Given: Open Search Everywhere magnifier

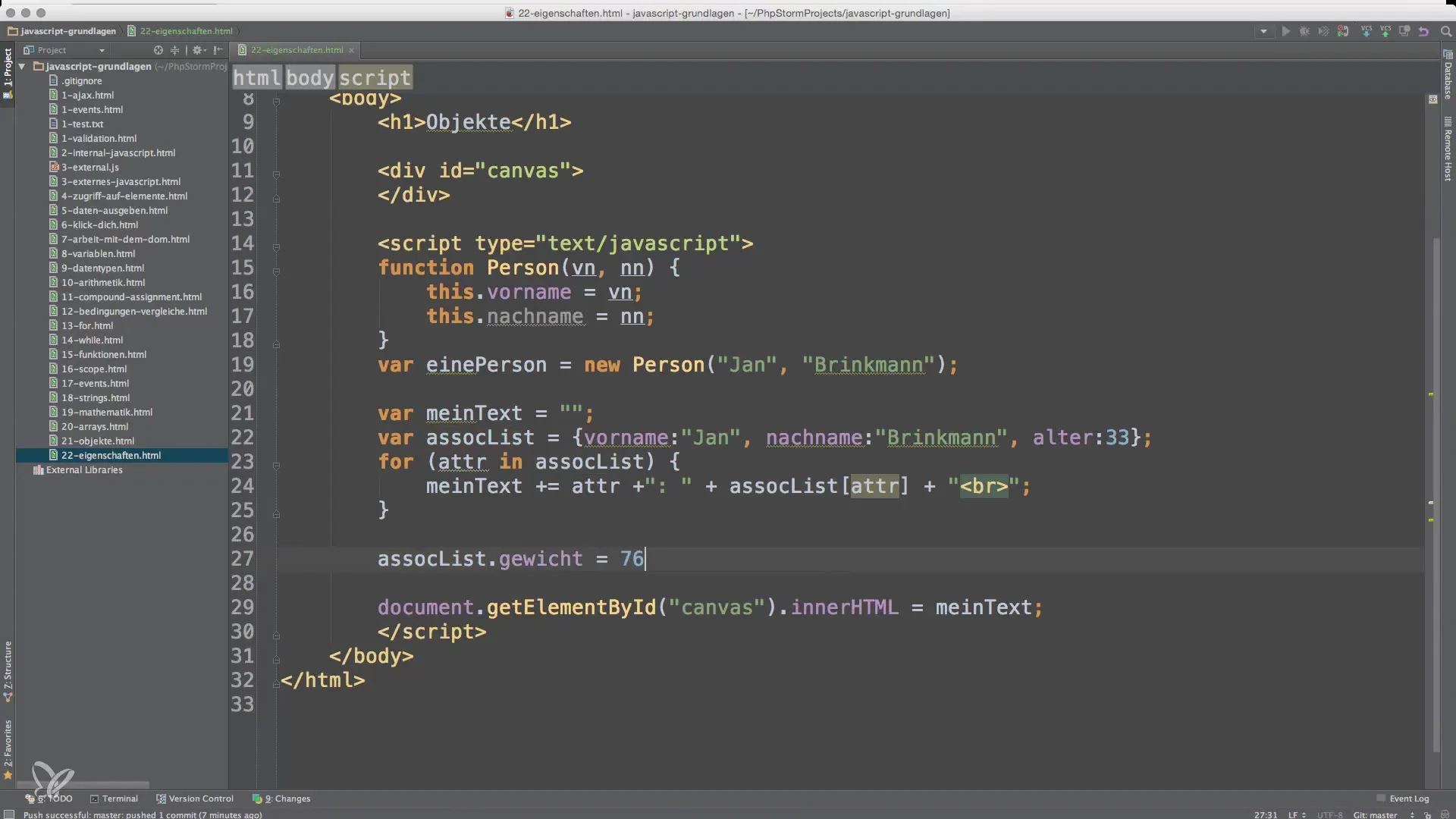Looking at the screenshot, I should (1445, 31).
